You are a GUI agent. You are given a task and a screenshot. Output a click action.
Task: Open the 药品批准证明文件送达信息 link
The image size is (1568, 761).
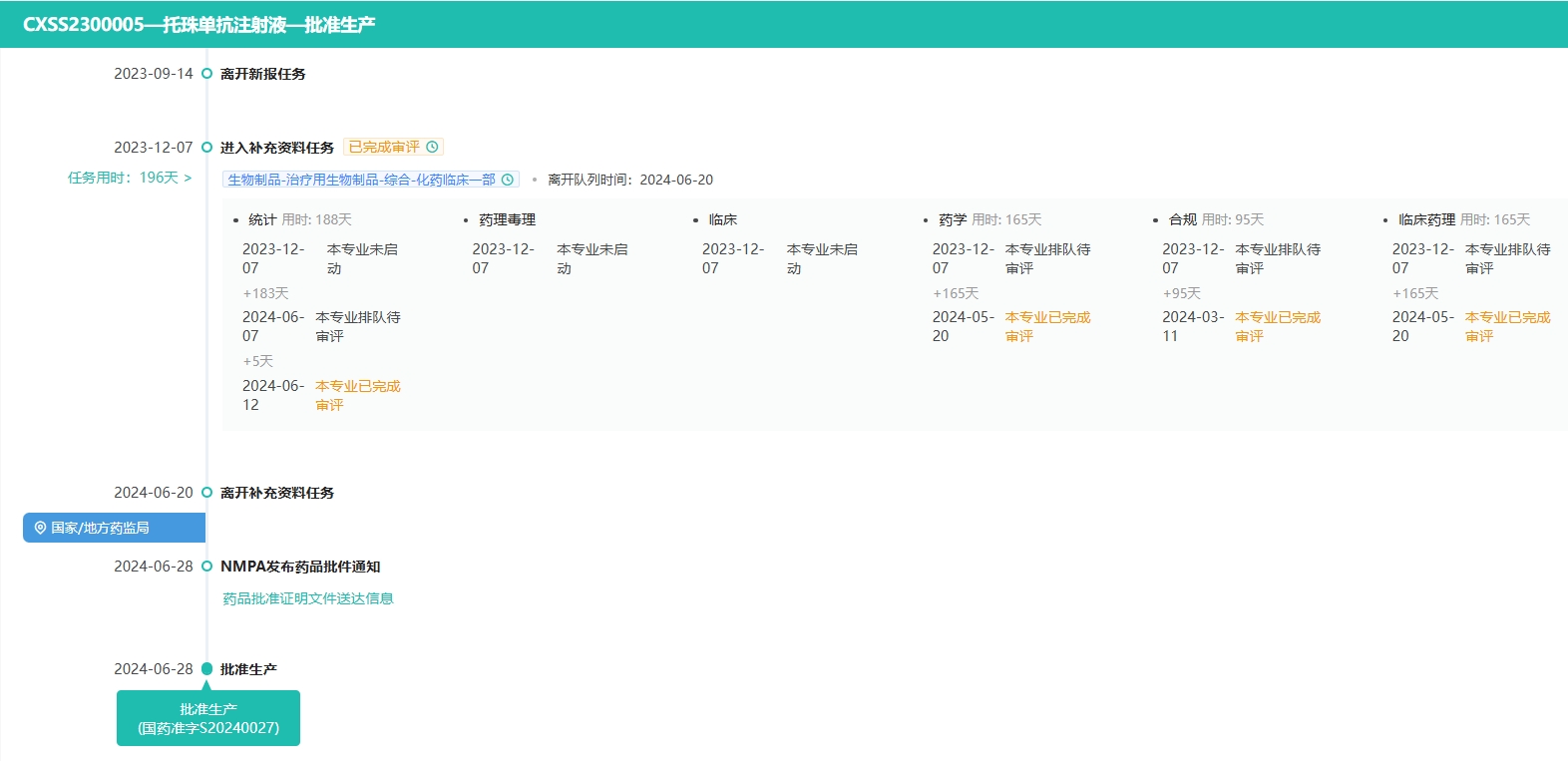[x=307, y=598]
